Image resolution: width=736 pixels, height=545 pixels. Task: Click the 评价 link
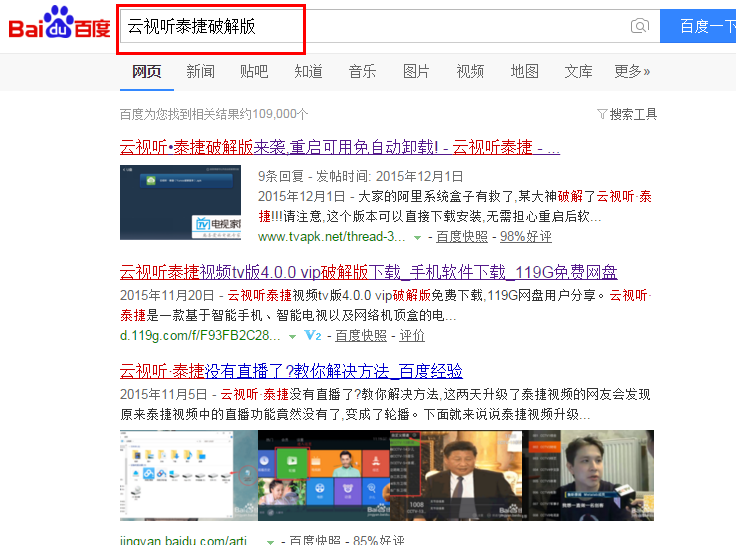(x=412, y=336)
